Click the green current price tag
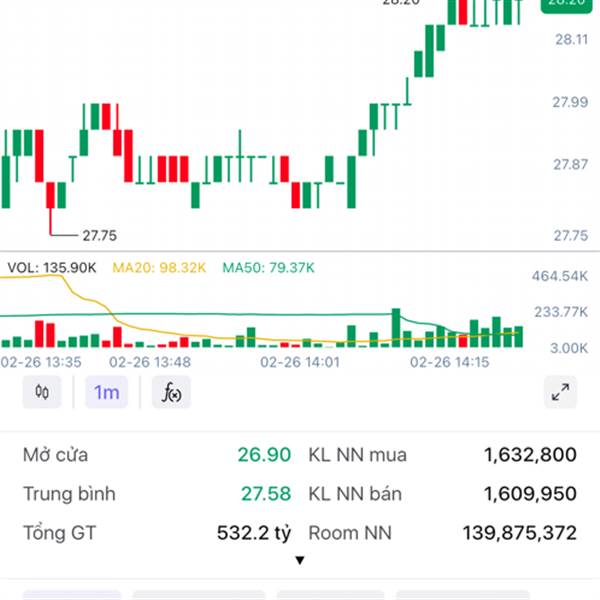Viewport: 600px width, 600px height. [x=566, y=5]
